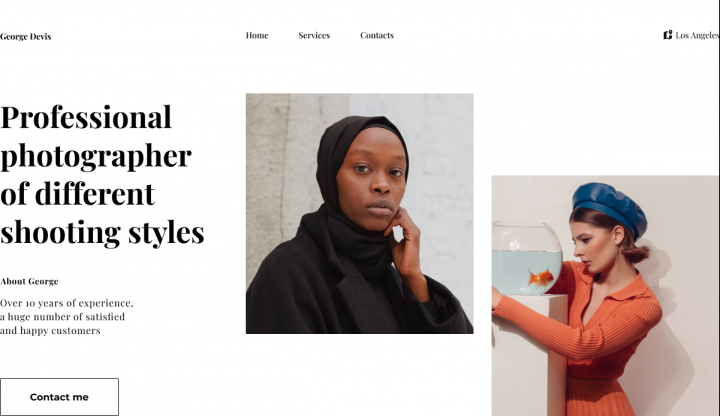Click the George Devis site logo
The height and width of the screenshot is (416, 720).
[26, 37]
